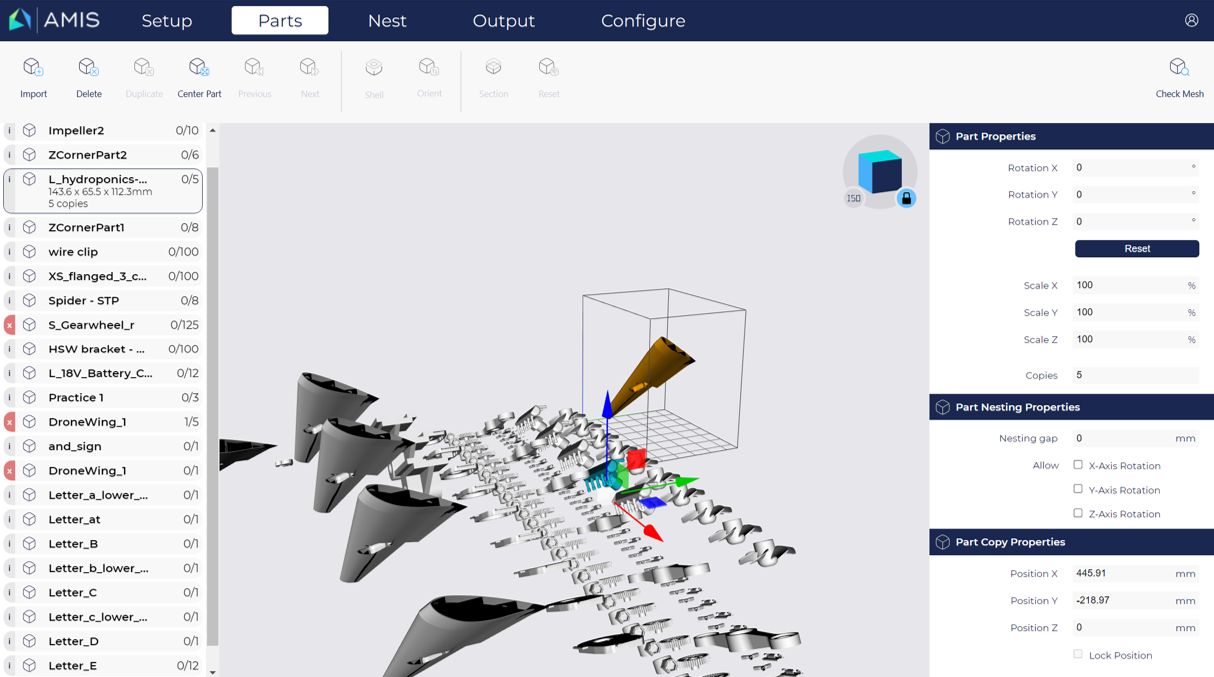Toggle the view cube lock icon
1214x677 pixels.
click(x=906, y=198)
